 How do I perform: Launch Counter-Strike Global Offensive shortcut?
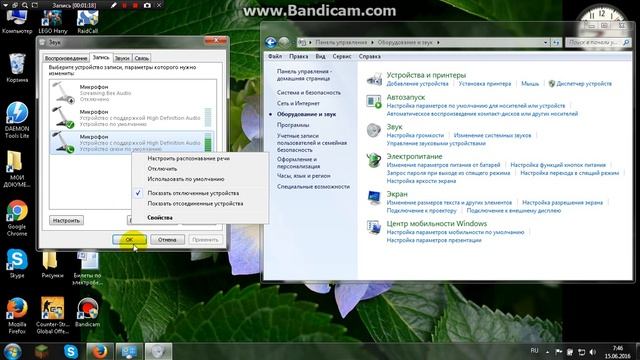53,316
